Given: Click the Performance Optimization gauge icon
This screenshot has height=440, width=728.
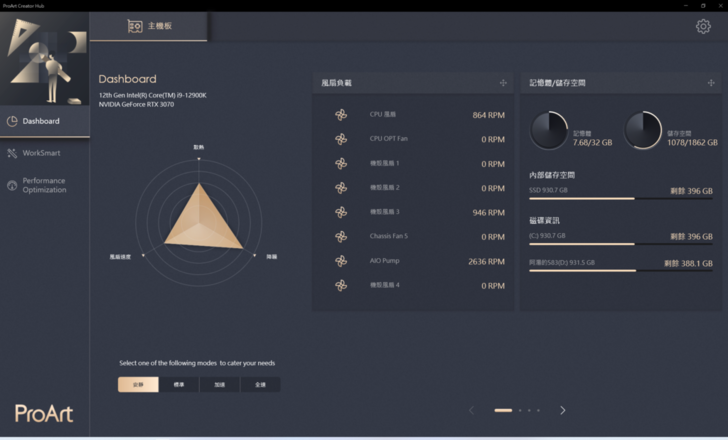Looking at the screenshot, I should 12,185.
